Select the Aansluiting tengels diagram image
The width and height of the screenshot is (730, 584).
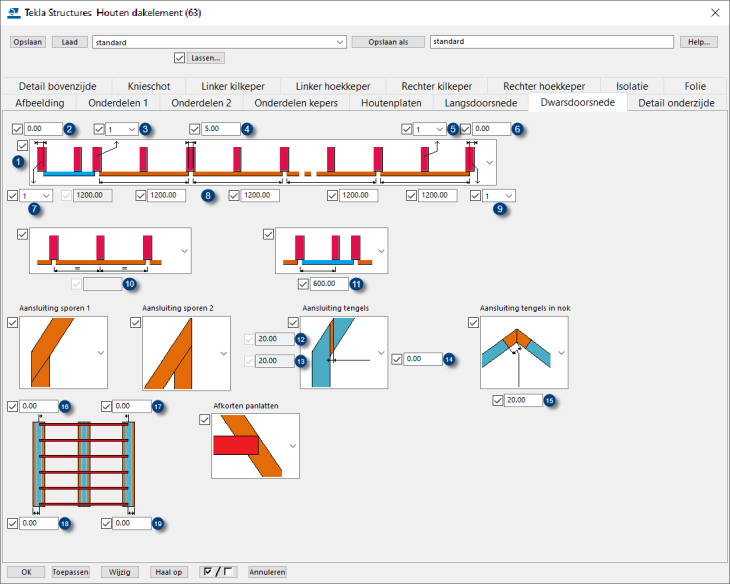coord(337,353)
